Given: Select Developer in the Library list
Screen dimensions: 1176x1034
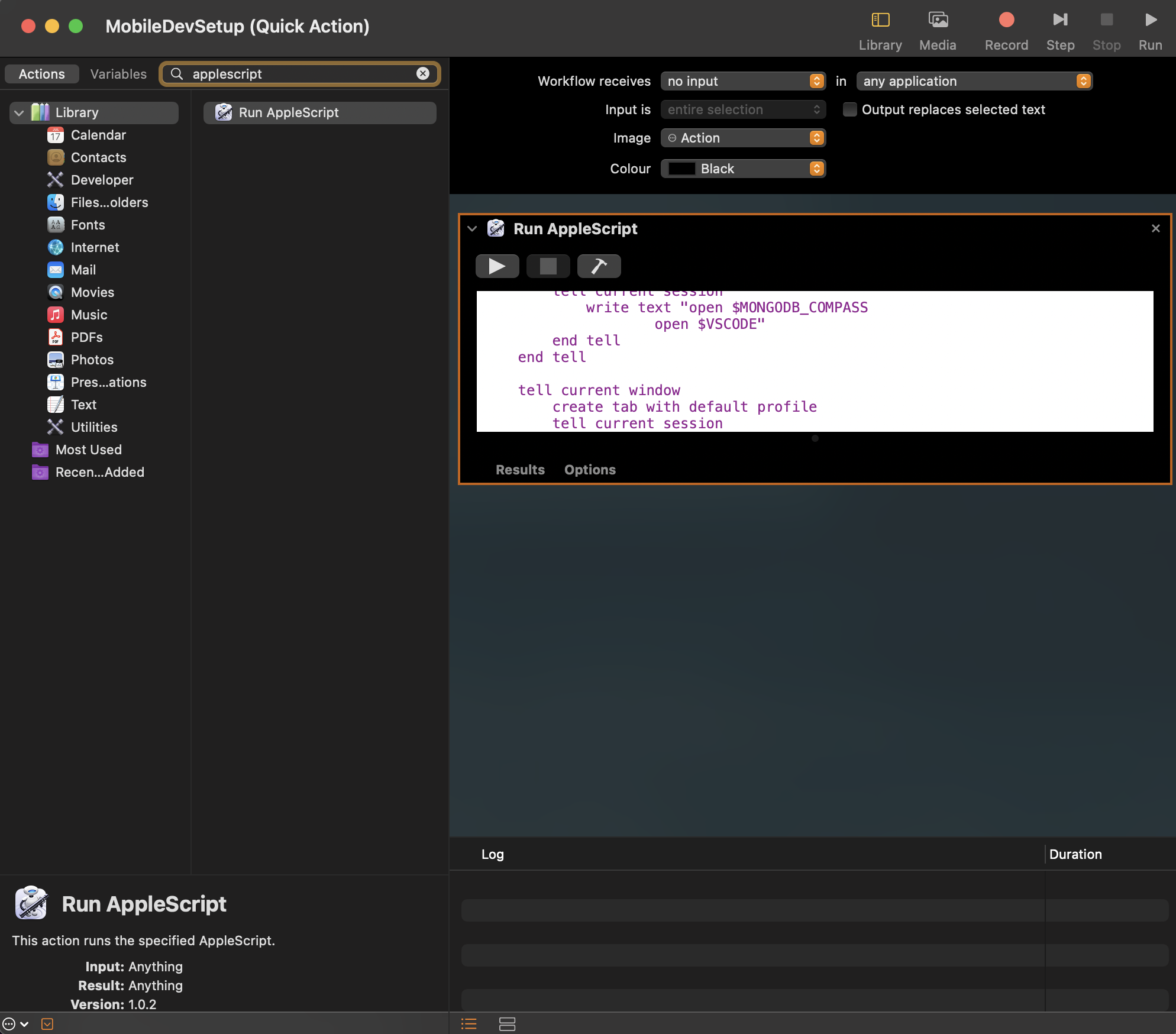Looking at the screenshot, I should point(102,180).
